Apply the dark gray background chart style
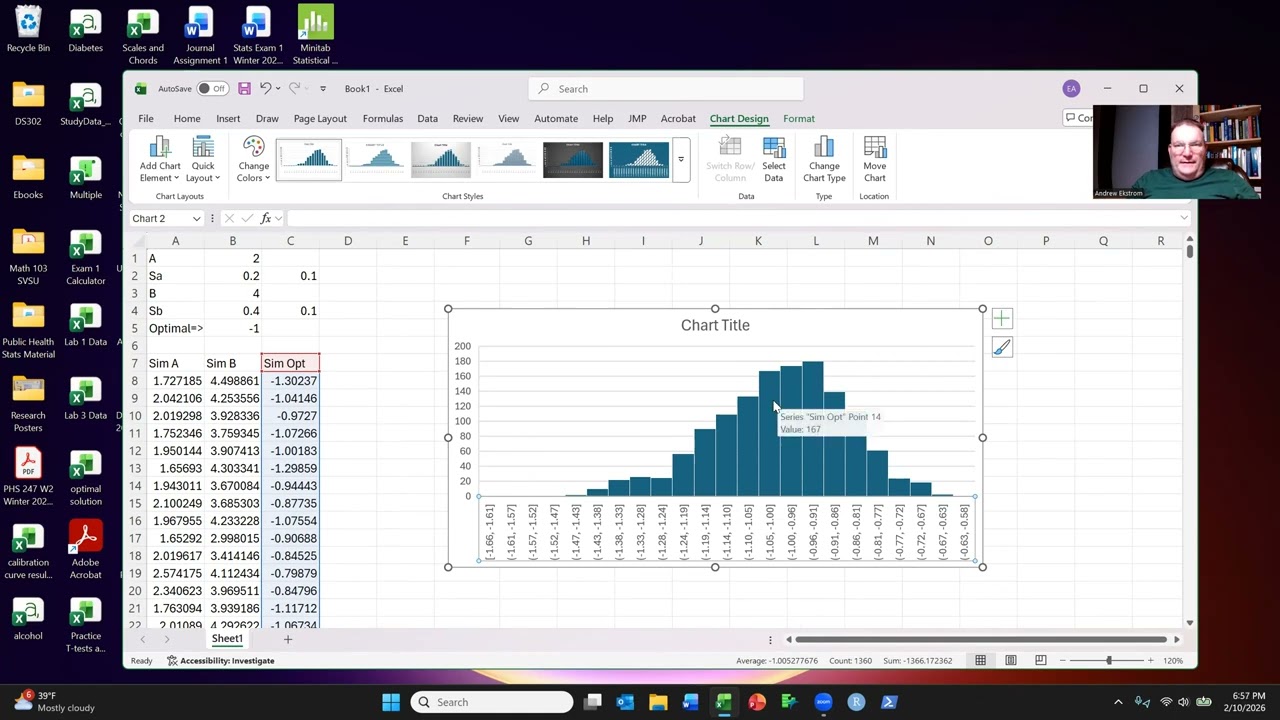The width and height of the screenshot is (1280, 720). click(x=573, y=160)
